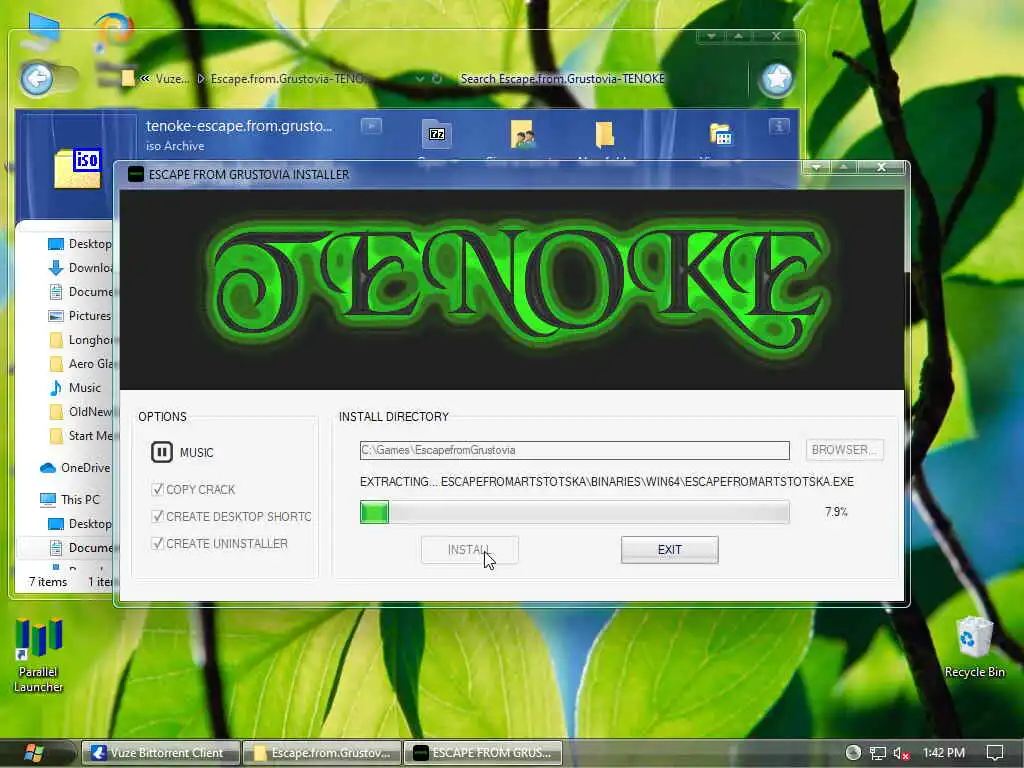This screenshot has height=768, width=1024.
Task: Go back in the Explorer window
Action: [x=37, y=79]
